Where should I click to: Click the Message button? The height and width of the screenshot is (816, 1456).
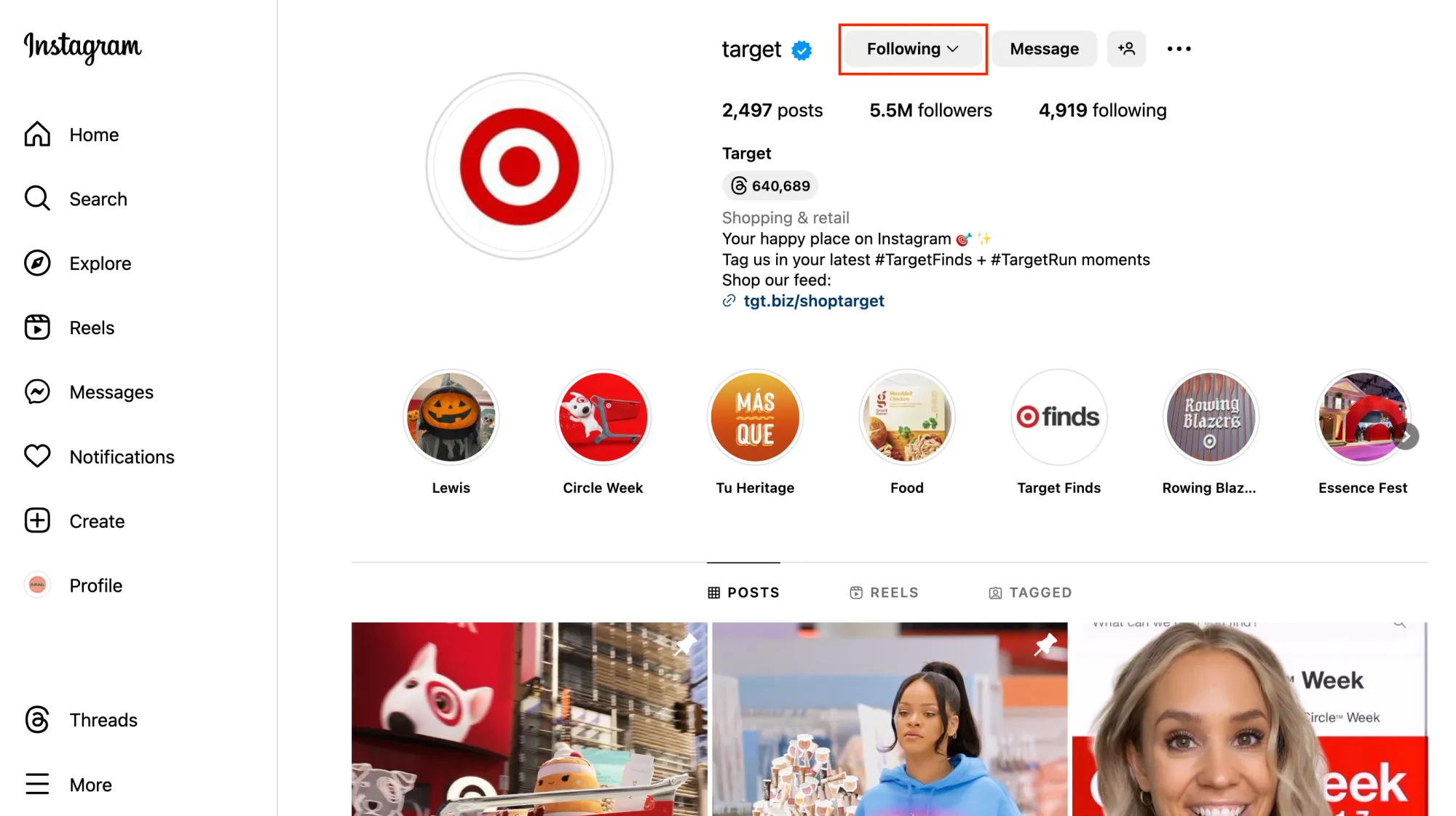tap(1044, 49)
